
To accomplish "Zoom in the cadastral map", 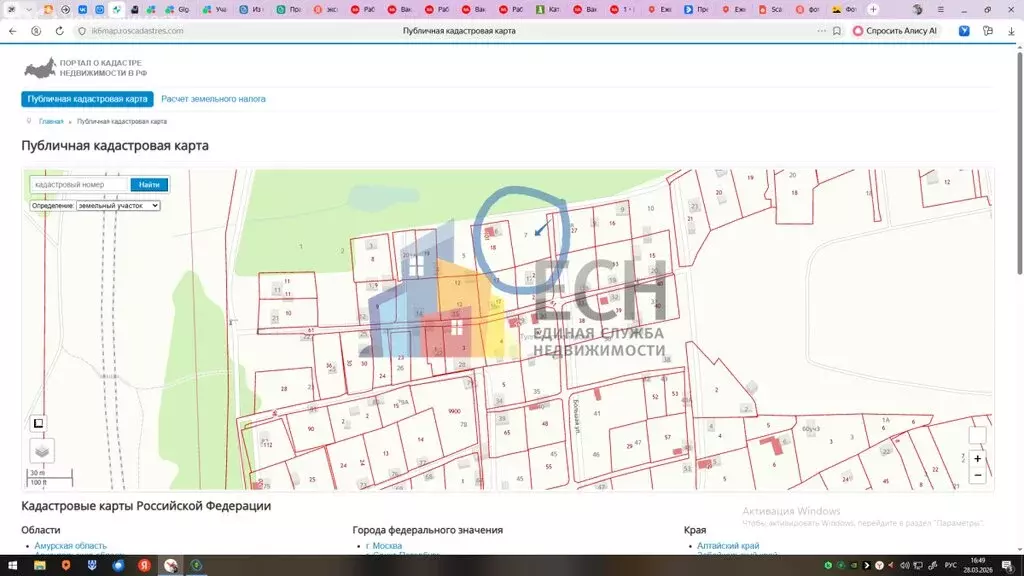I will click(x=977, y=459).
